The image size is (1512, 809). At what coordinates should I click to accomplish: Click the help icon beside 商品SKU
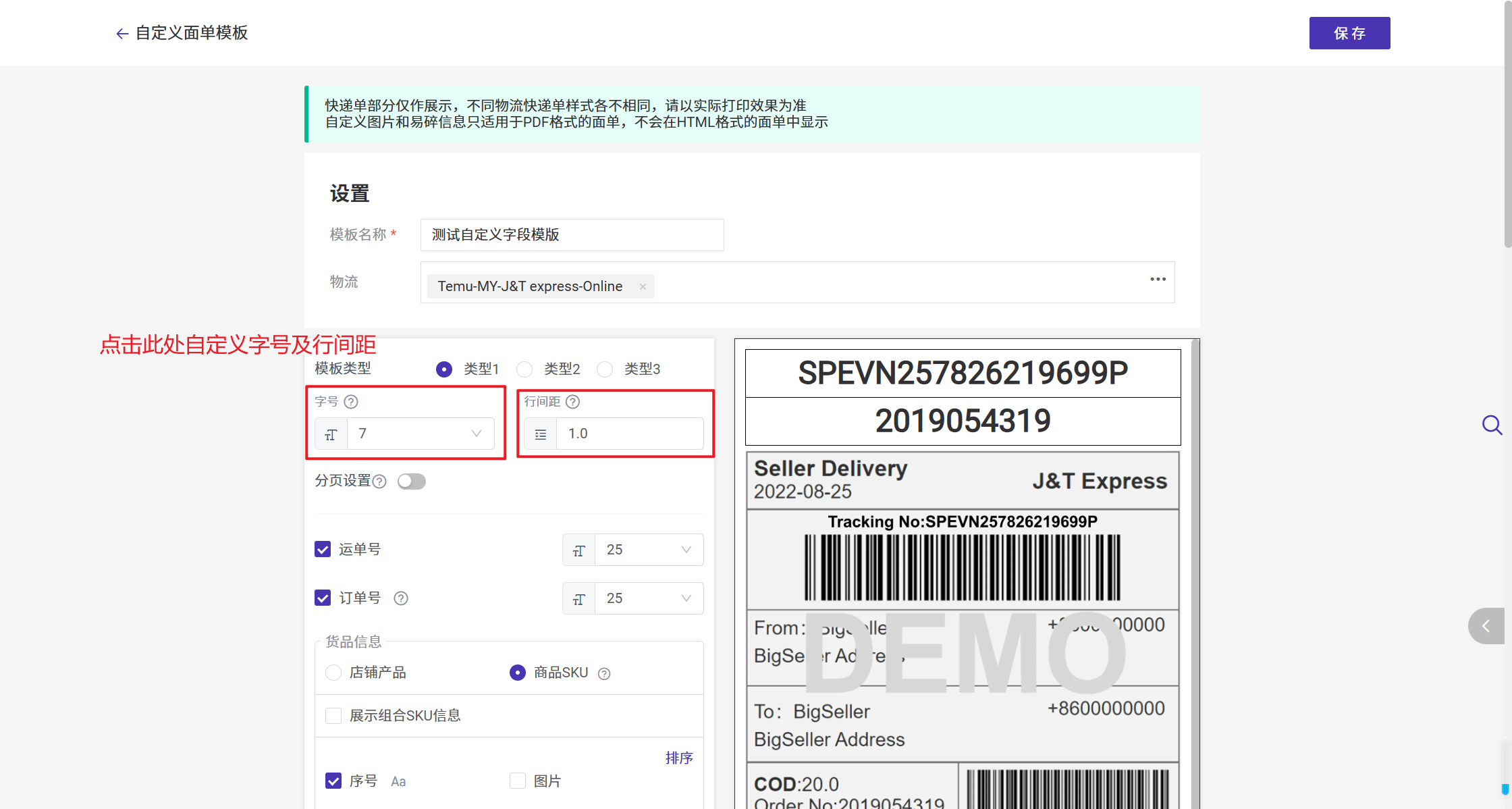pos(604,673)
